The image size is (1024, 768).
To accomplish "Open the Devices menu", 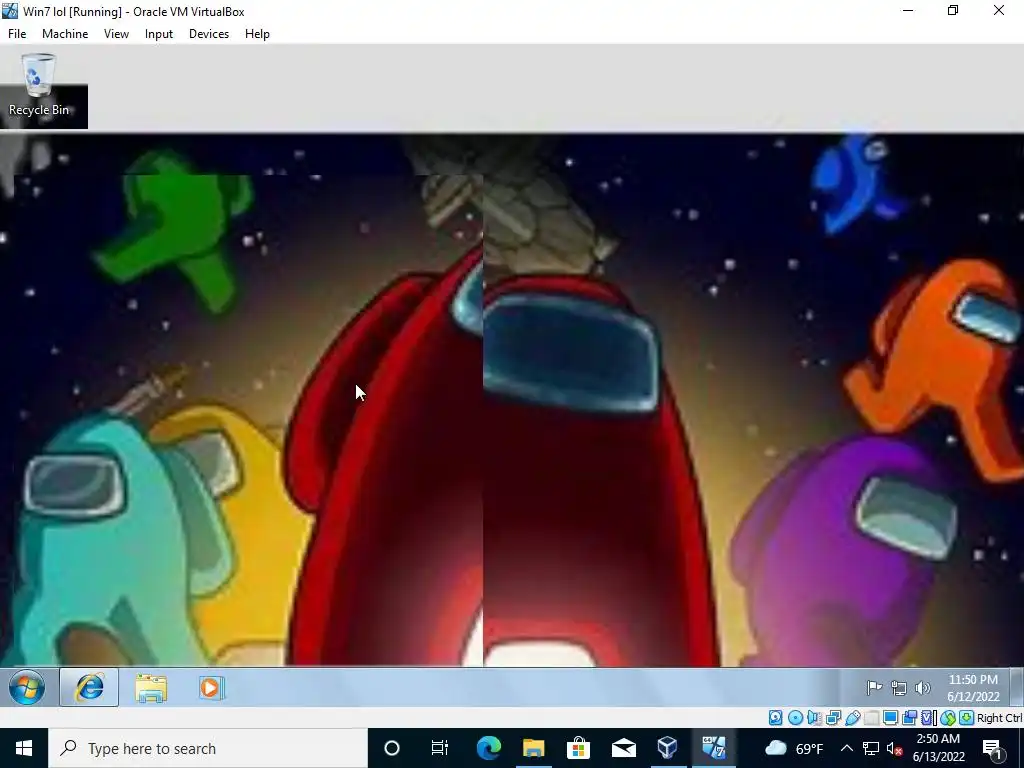I will point(209,34).
